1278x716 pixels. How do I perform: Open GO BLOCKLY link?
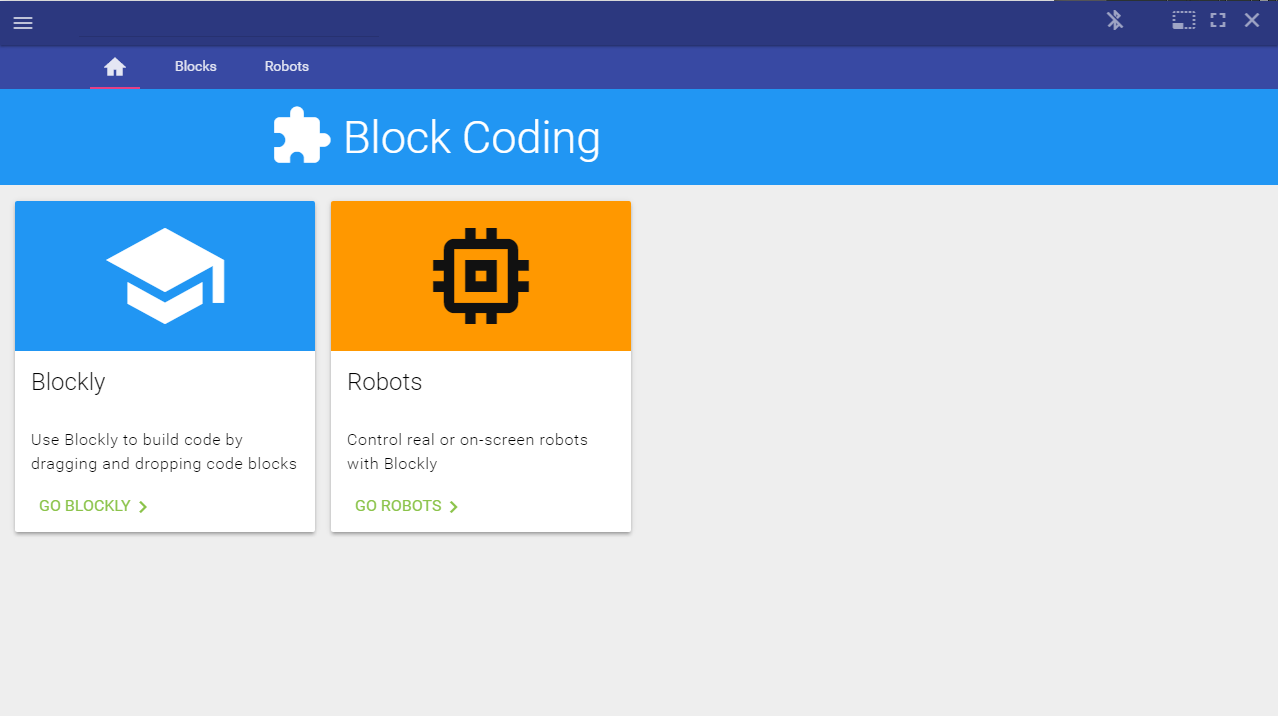93,506
